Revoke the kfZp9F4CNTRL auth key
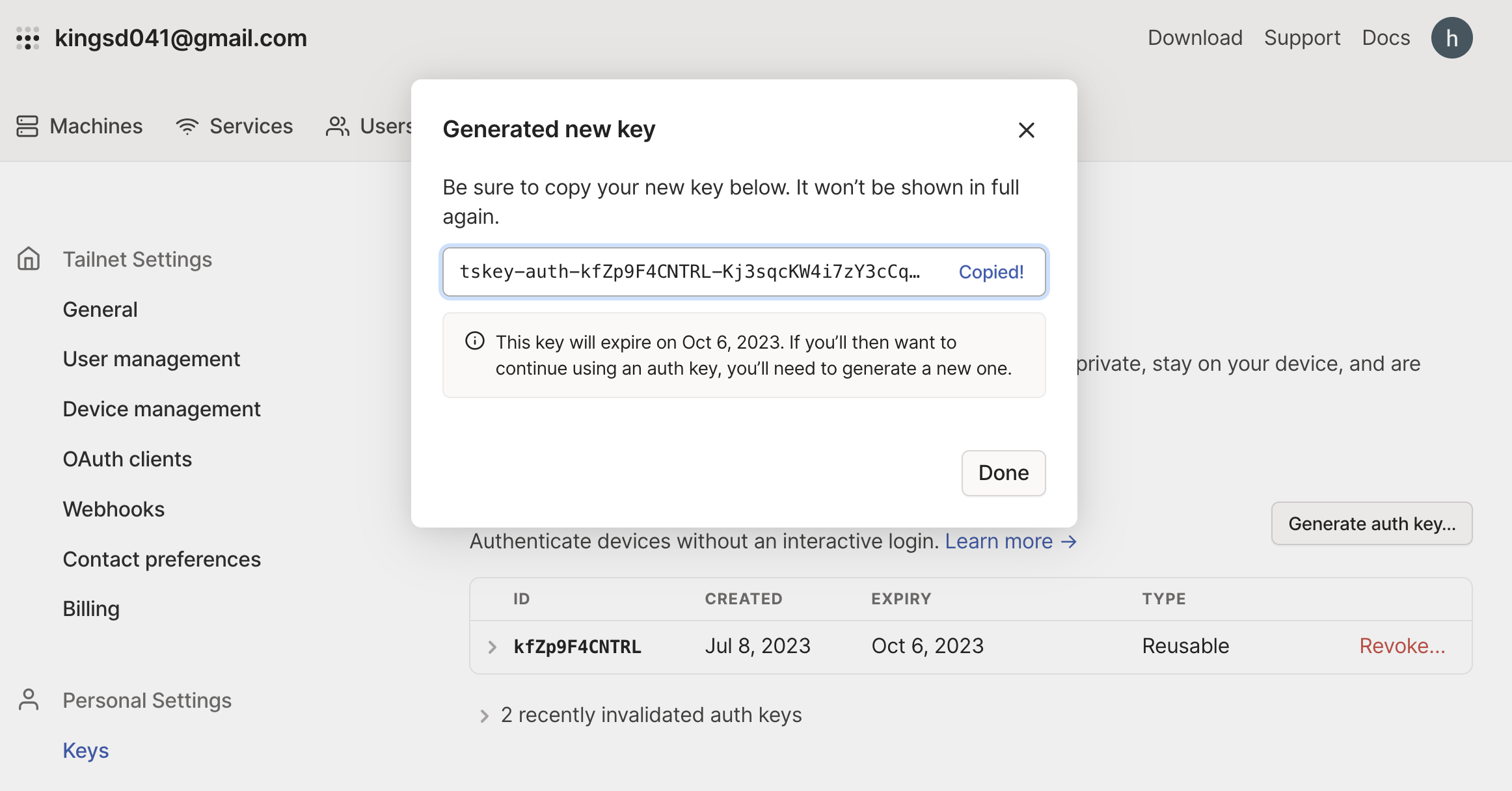The image size is (1512, 791). tap(1402, 646)
